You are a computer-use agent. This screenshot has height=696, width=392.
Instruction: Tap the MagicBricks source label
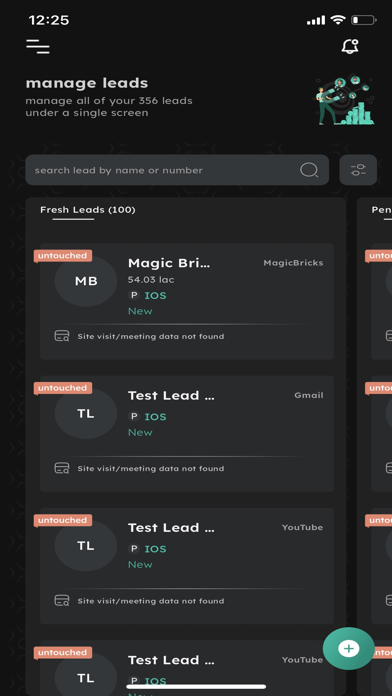pos(293,263)
